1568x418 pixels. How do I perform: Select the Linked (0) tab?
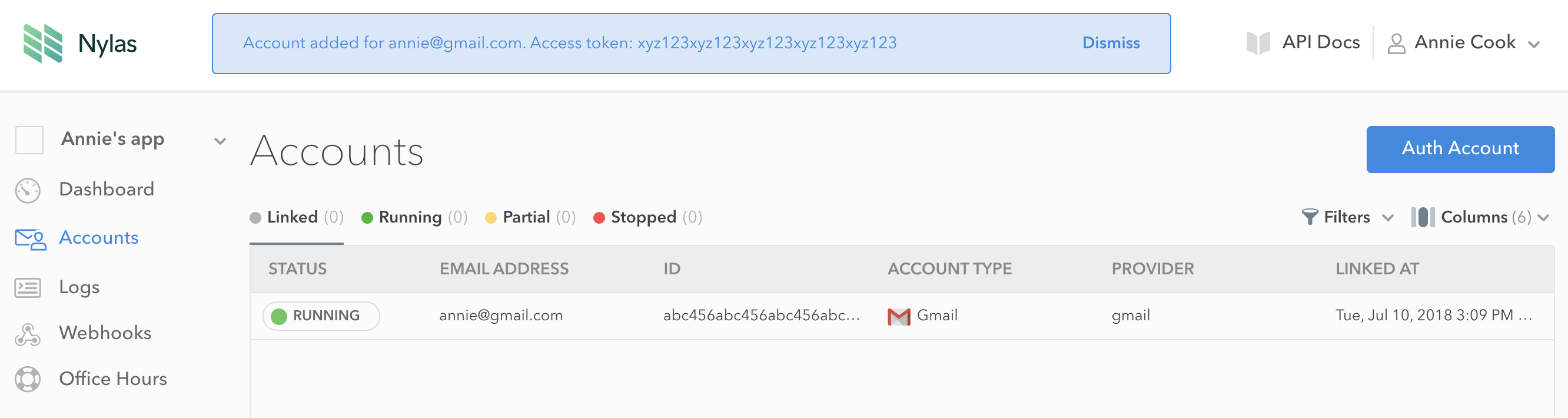[x=297, y=217]
